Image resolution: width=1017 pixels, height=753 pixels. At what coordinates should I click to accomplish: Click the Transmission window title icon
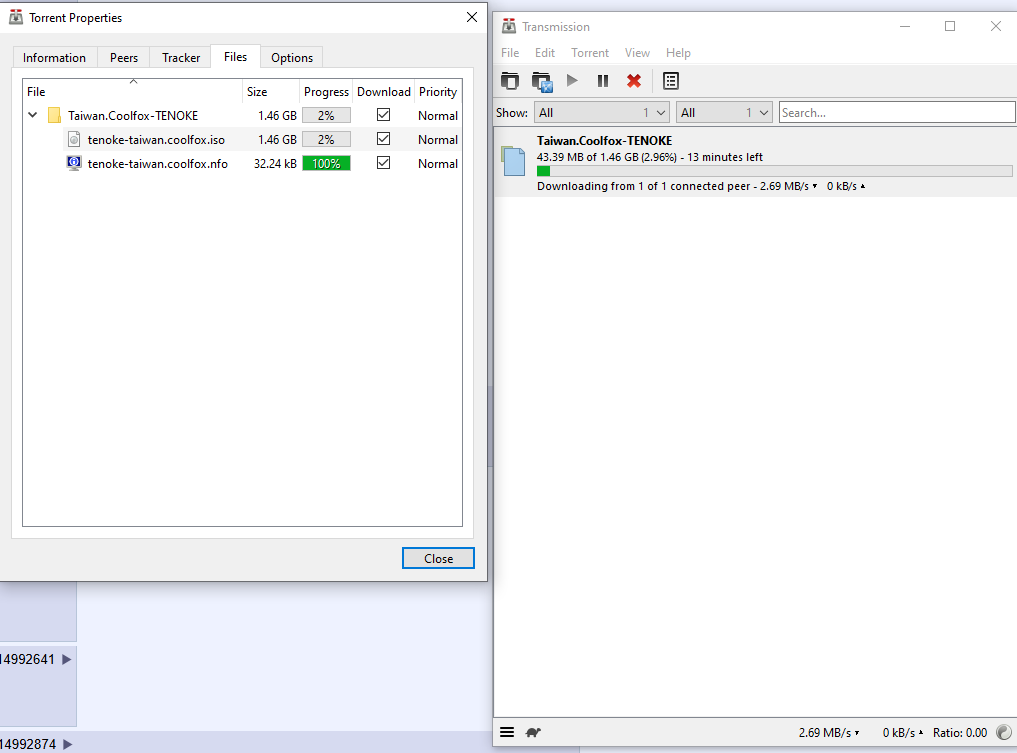(509, 26)
